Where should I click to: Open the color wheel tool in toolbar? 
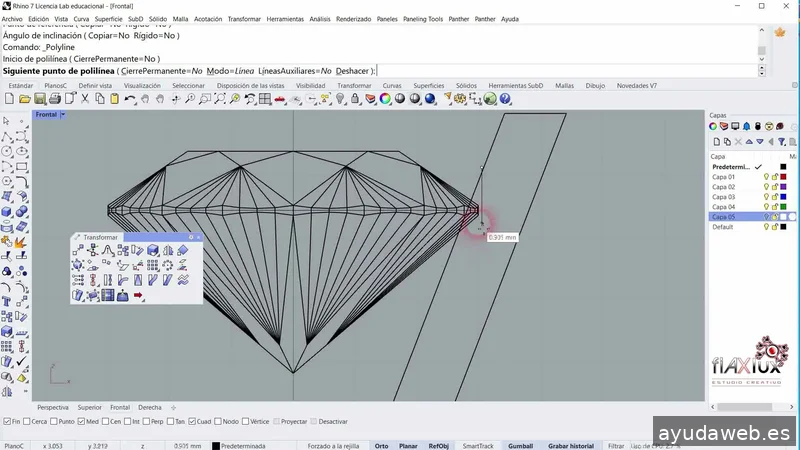(x=385, y=99)
